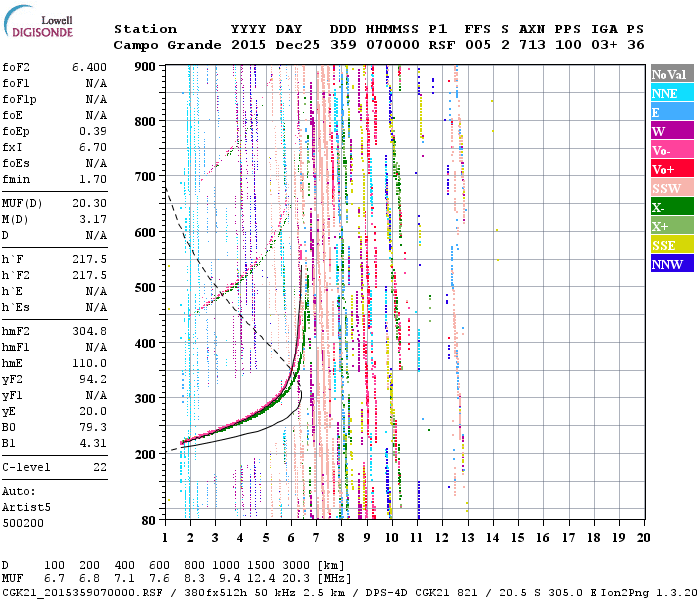Pick the dark green X- legend swatch
The image size is (700, 600).
pos(672,207)
